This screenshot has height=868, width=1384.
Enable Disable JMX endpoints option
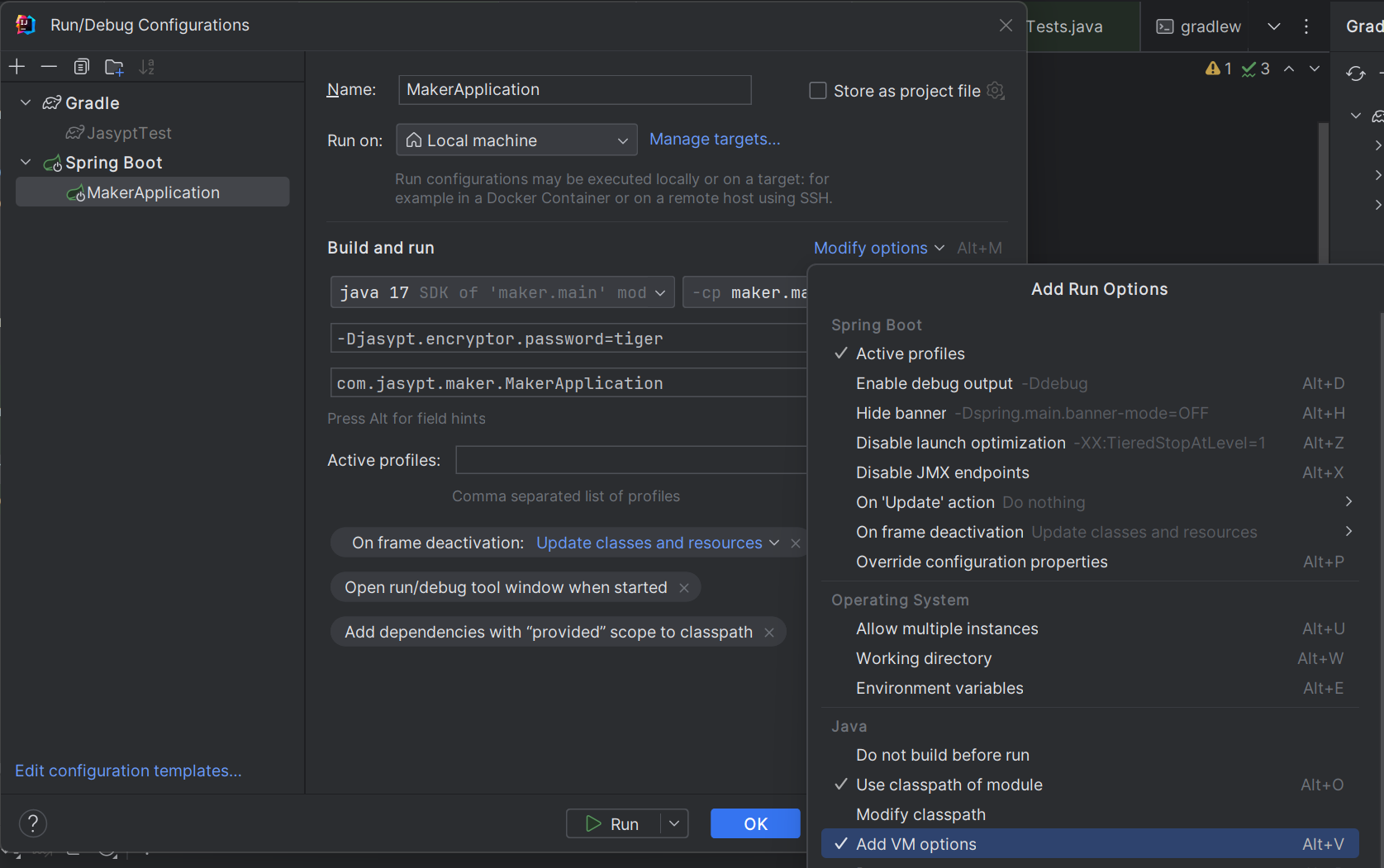(x=1090, y=472)
